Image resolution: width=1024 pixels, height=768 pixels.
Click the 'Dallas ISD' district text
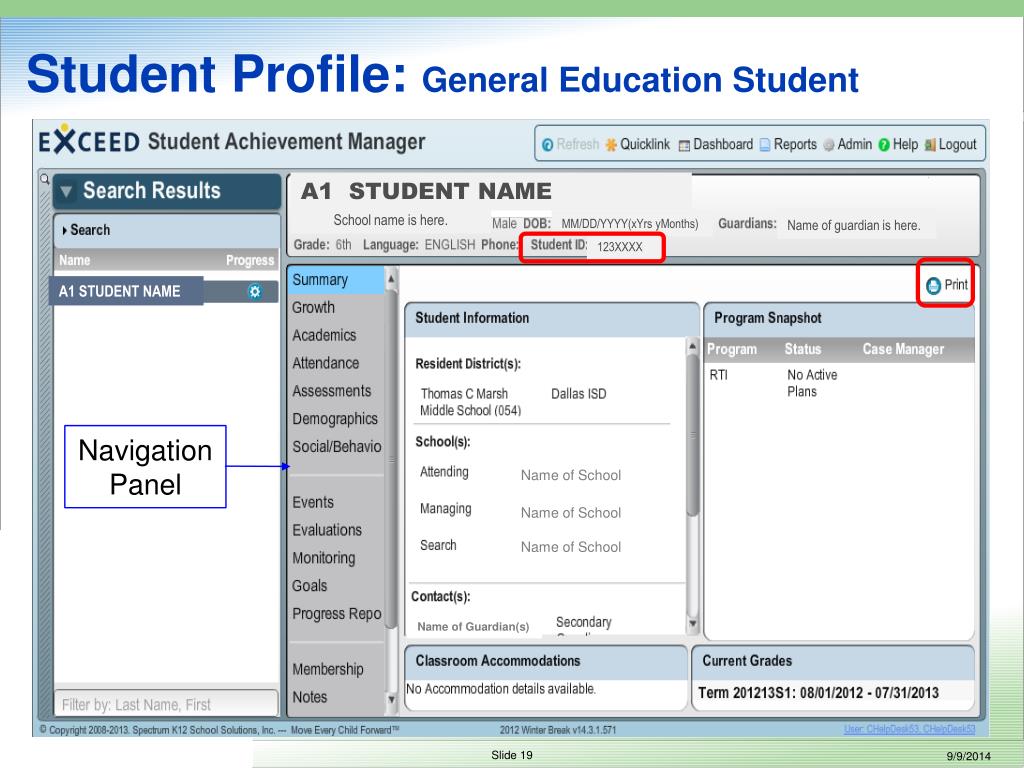(579, 394)
